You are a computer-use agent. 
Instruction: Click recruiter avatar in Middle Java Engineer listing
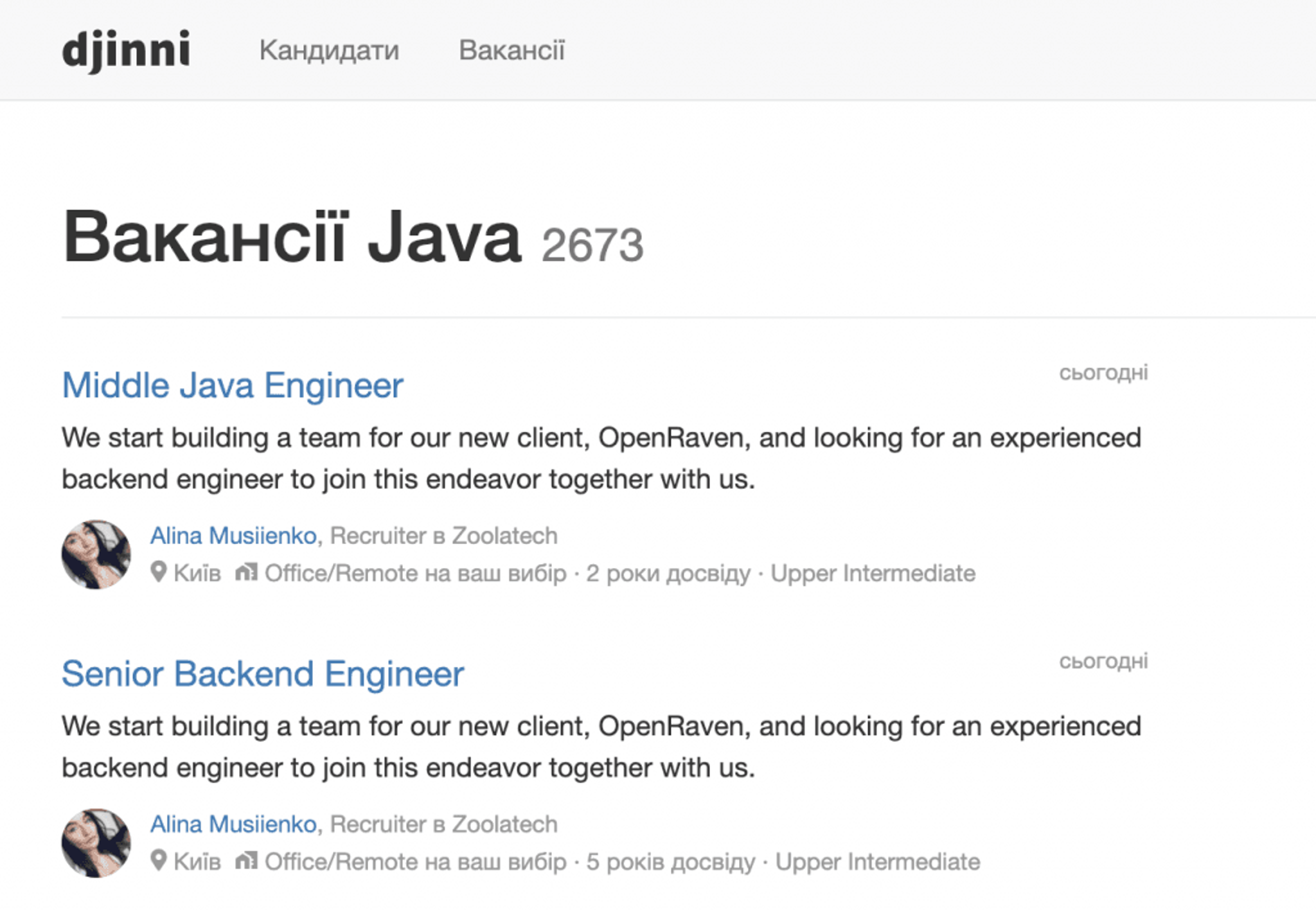coord(96,554)
